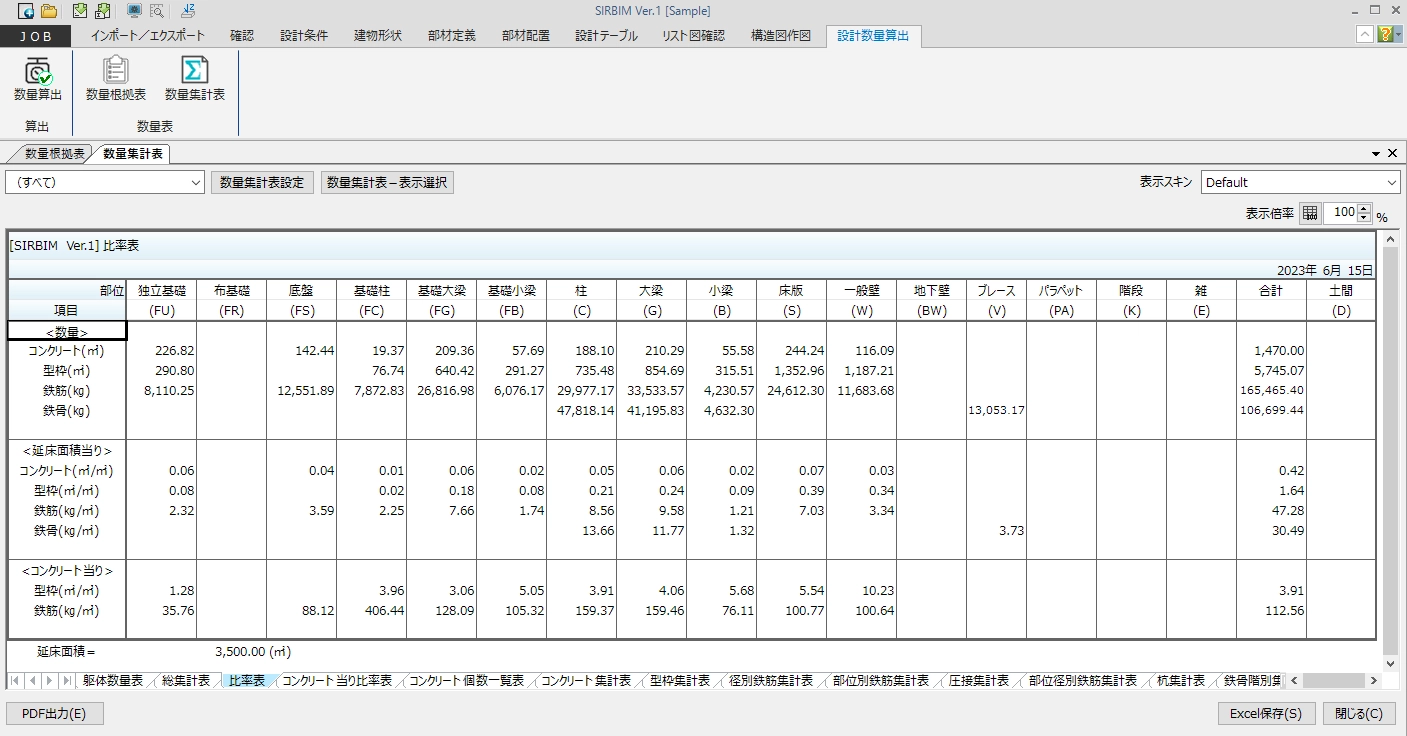Click the save icon with green arrow
Viewport: 1407px width, 736px height.
[80, 11]
